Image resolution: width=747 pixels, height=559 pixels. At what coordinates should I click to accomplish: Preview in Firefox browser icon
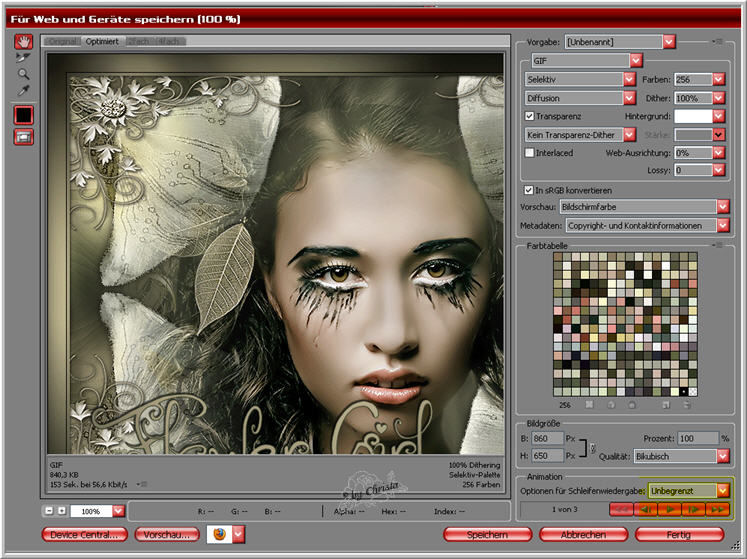point(219,534)
